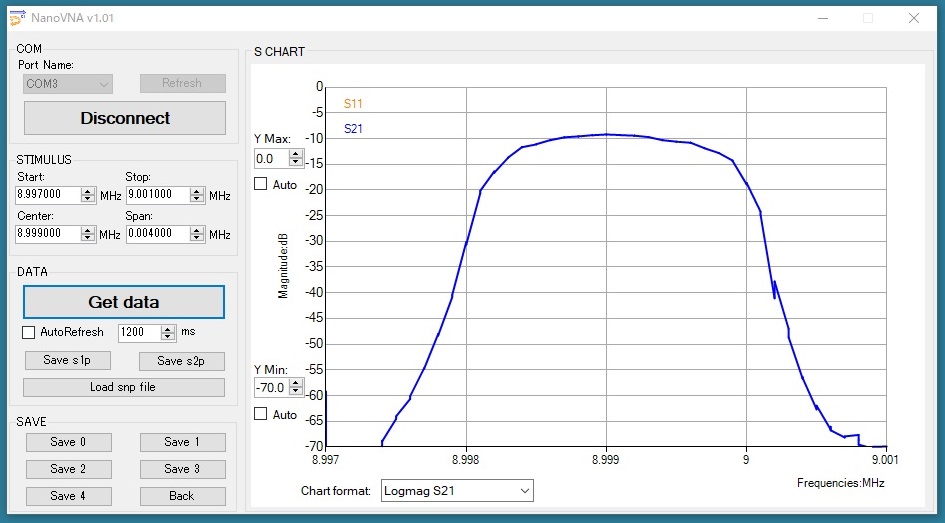Enable the AutoRefresh checkbox
945x523 pixels.
tap(29, 332)
